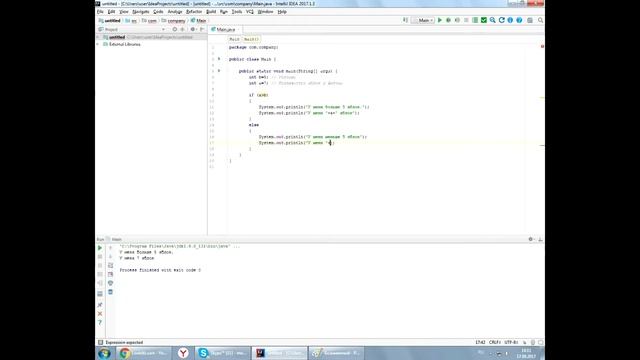This screenshot has width=640, height=360.
Task: Click the blue info circle toolbar icon
Action: point(510,20)
